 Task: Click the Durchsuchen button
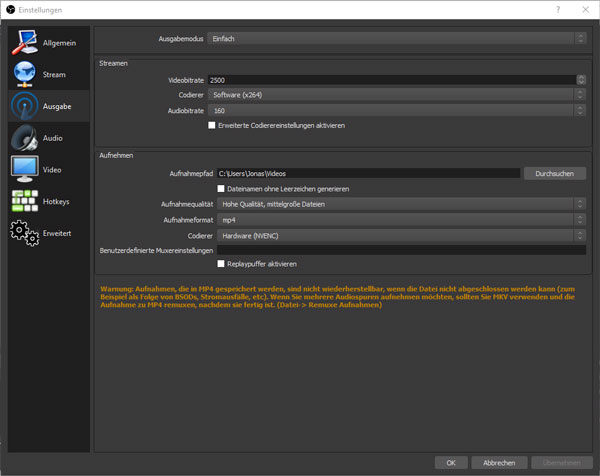(x=554, y=173)
